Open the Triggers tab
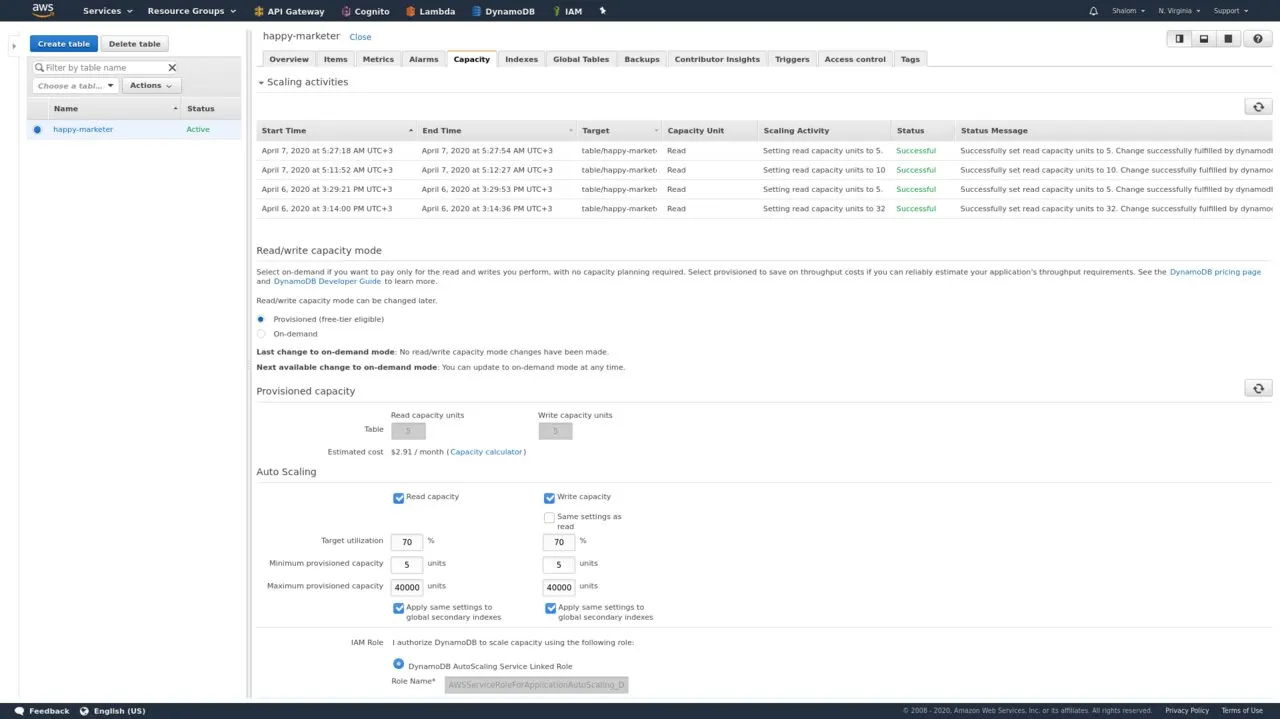 click(x=792, y=59)
